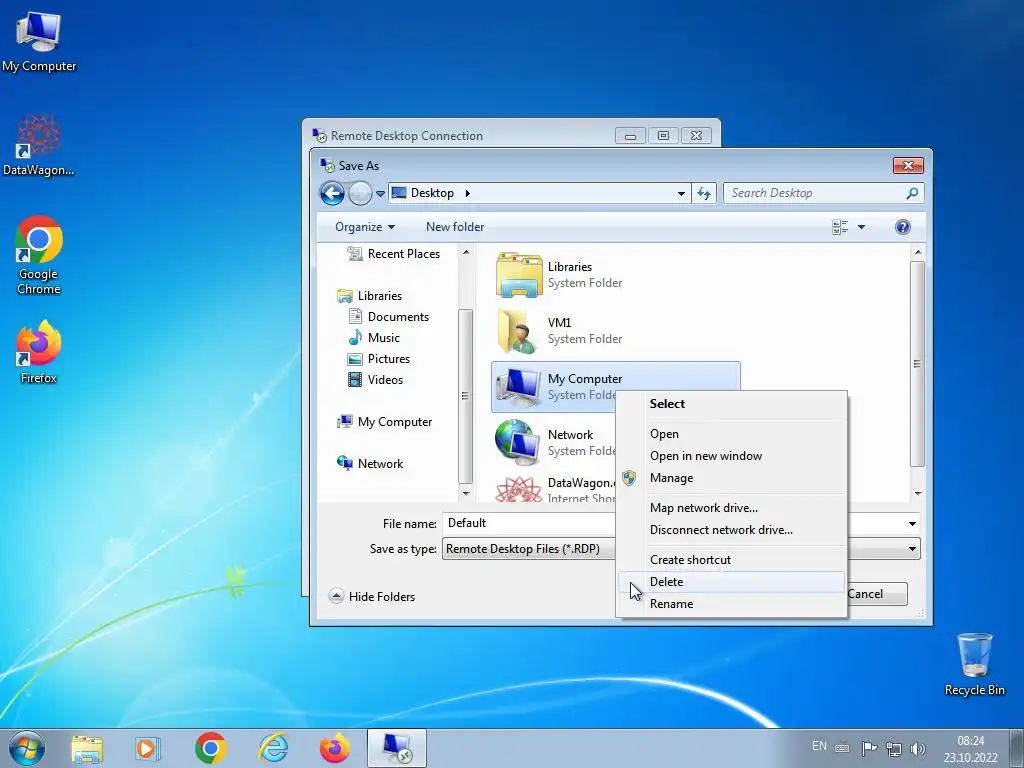1024x768 pixels.
Task: Open My Computer desktop icon
Action: 39,40
